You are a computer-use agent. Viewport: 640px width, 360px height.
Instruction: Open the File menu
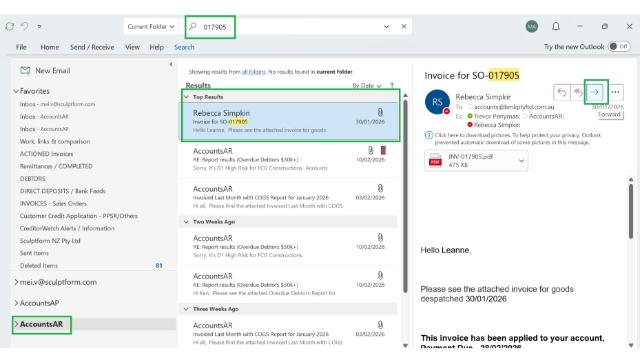click(21, 47)
